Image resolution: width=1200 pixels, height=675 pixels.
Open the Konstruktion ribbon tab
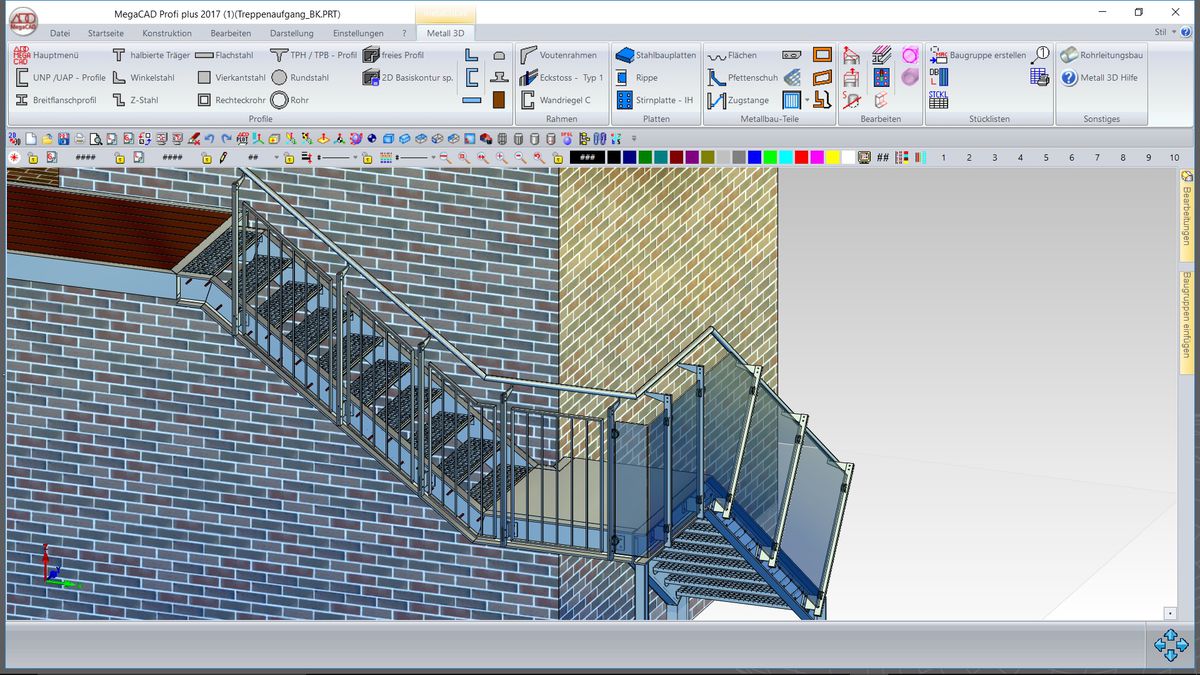pos(167,33)
